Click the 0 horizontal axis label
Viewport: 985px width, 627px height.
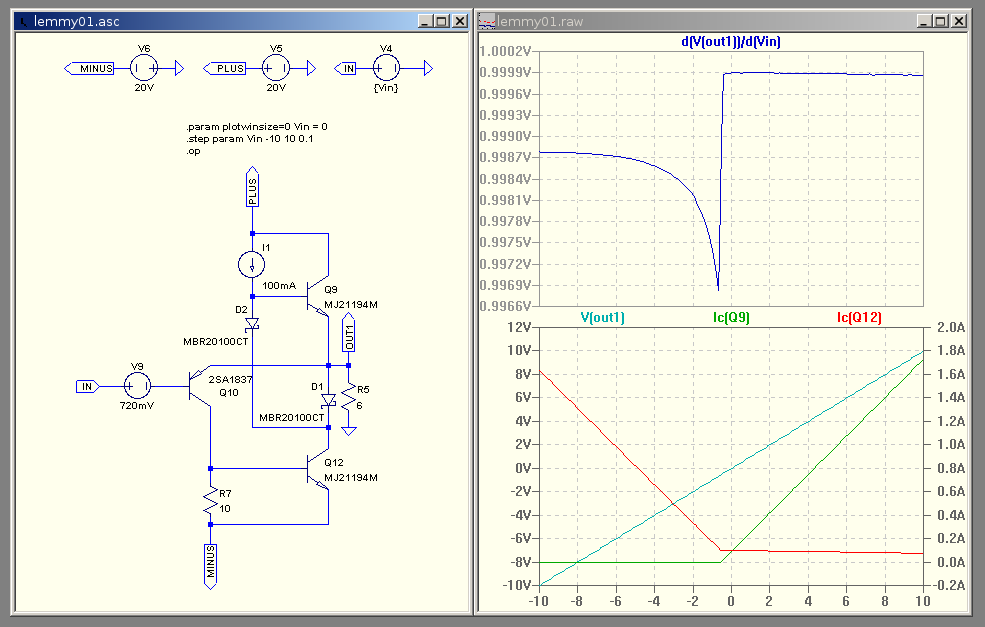click(731, 601)
